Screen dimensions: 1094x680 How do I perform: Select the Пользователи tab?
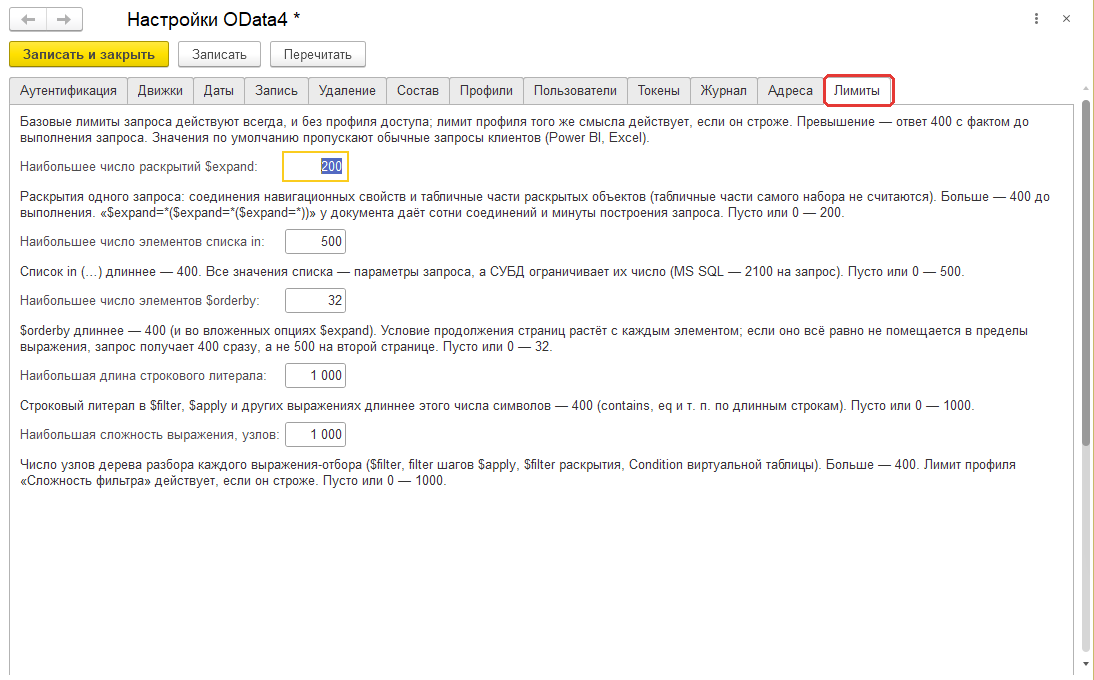575,91
